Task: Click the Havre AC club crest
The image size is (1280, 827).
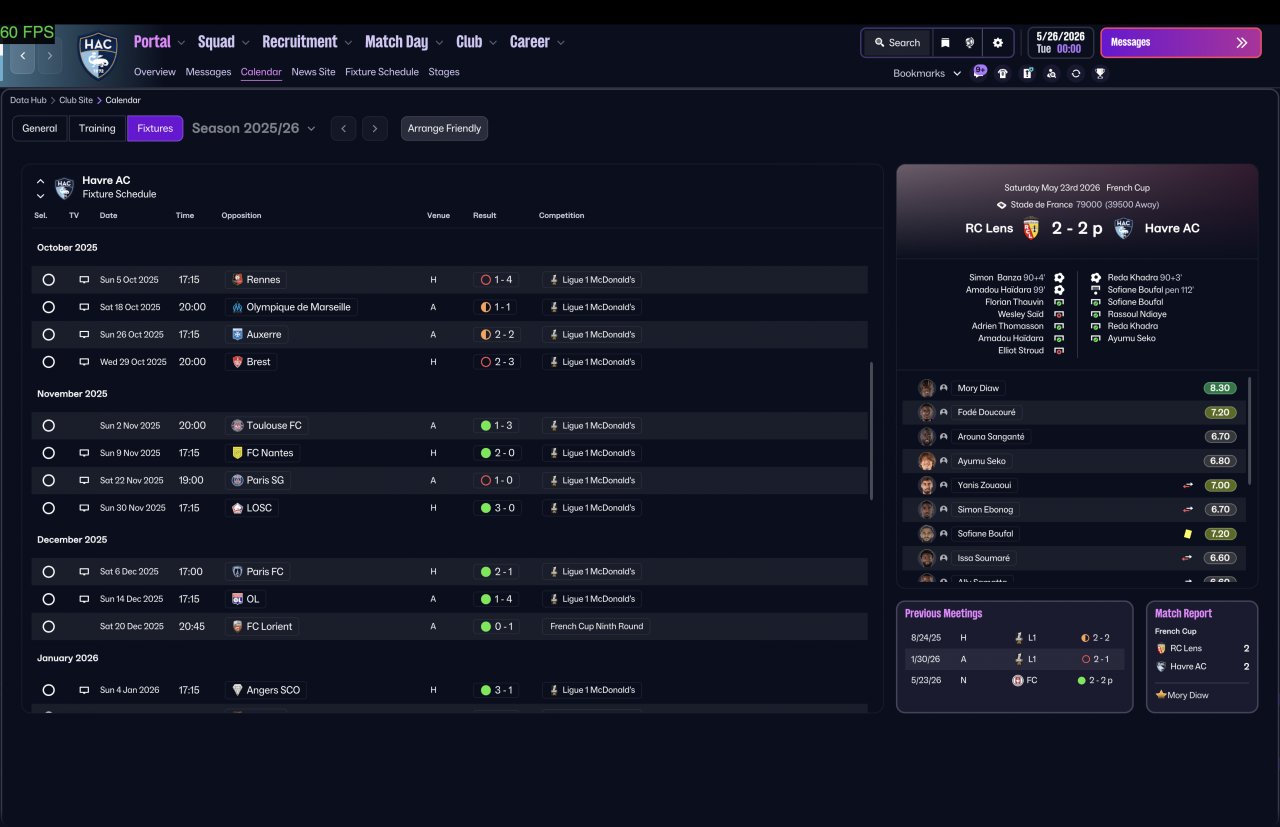Action: coord(98,56)
